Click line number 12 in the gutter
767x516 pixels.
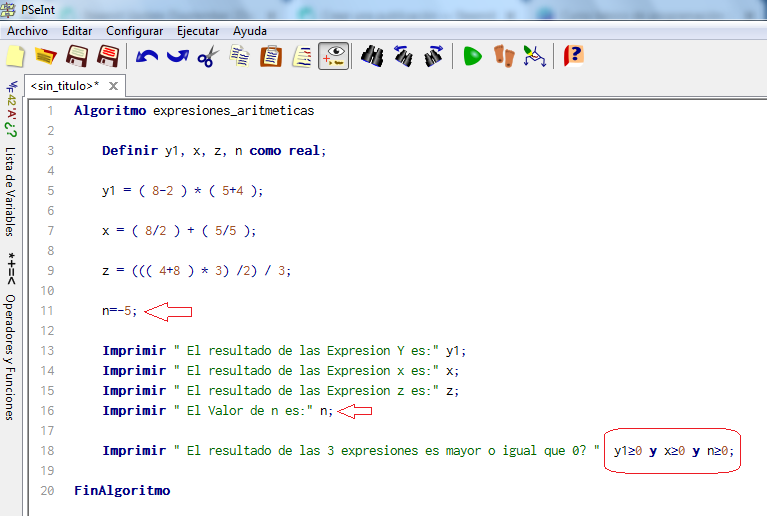pyautogui.click(x=47, y=331)
